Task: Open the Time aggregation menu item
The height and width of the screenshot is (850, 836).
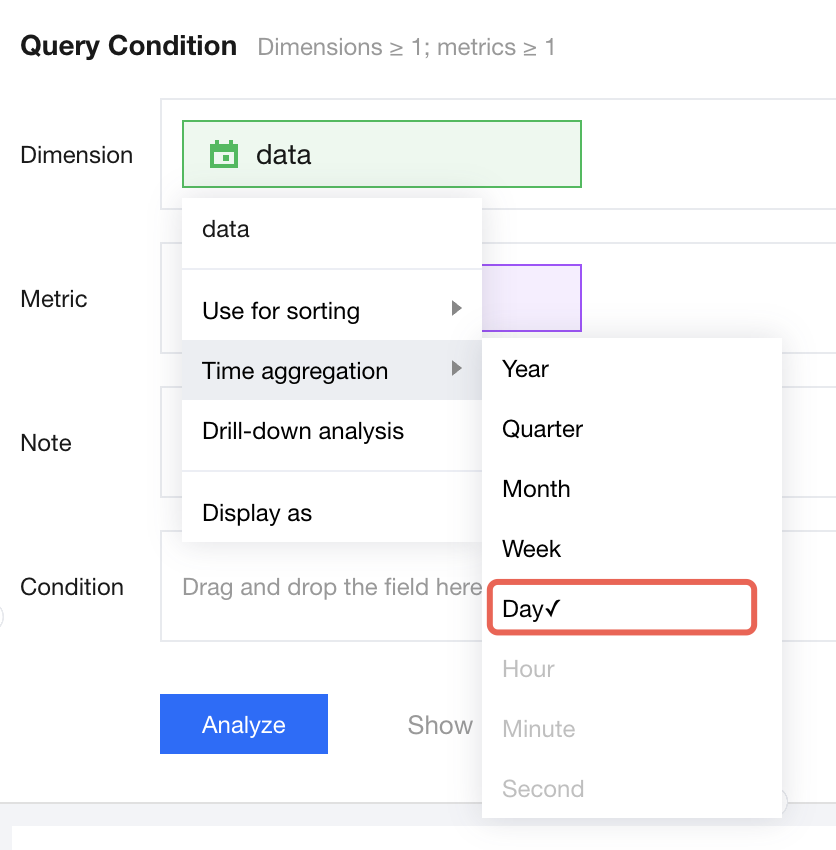Action: pyautogui.click(x=295, y=371)
